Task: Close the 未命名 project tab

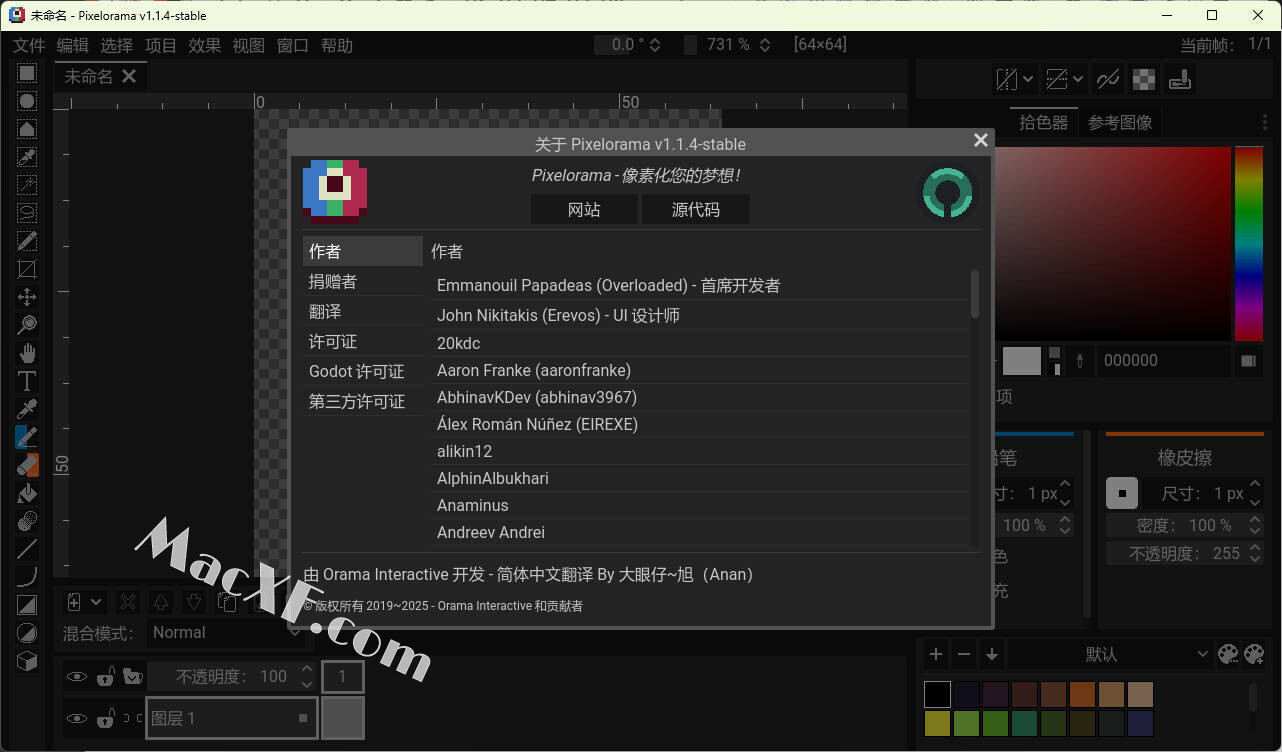Action: click(129, 76)
